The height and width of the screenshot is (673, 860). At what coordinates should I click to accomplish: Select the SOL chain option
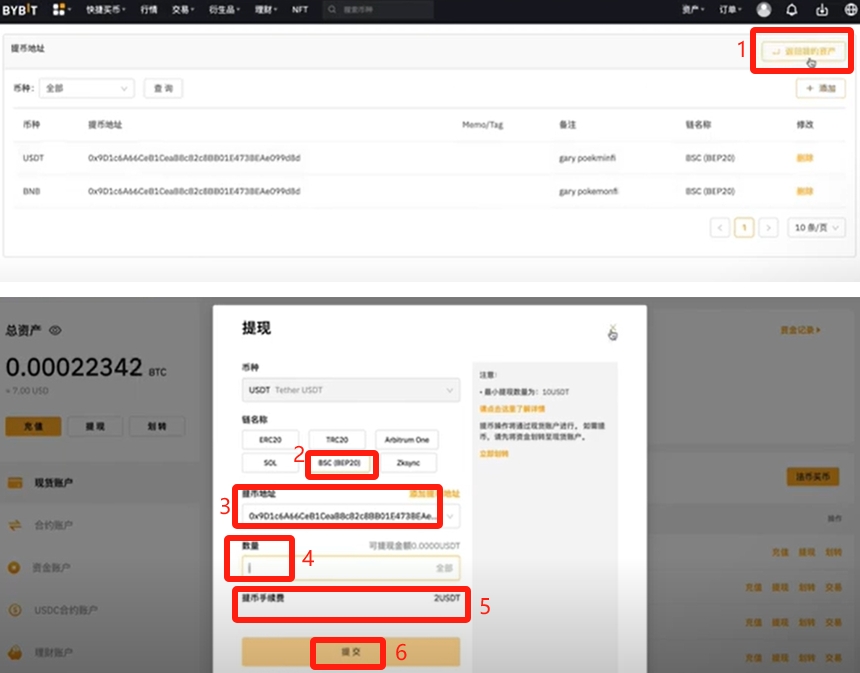pos(270,463)
